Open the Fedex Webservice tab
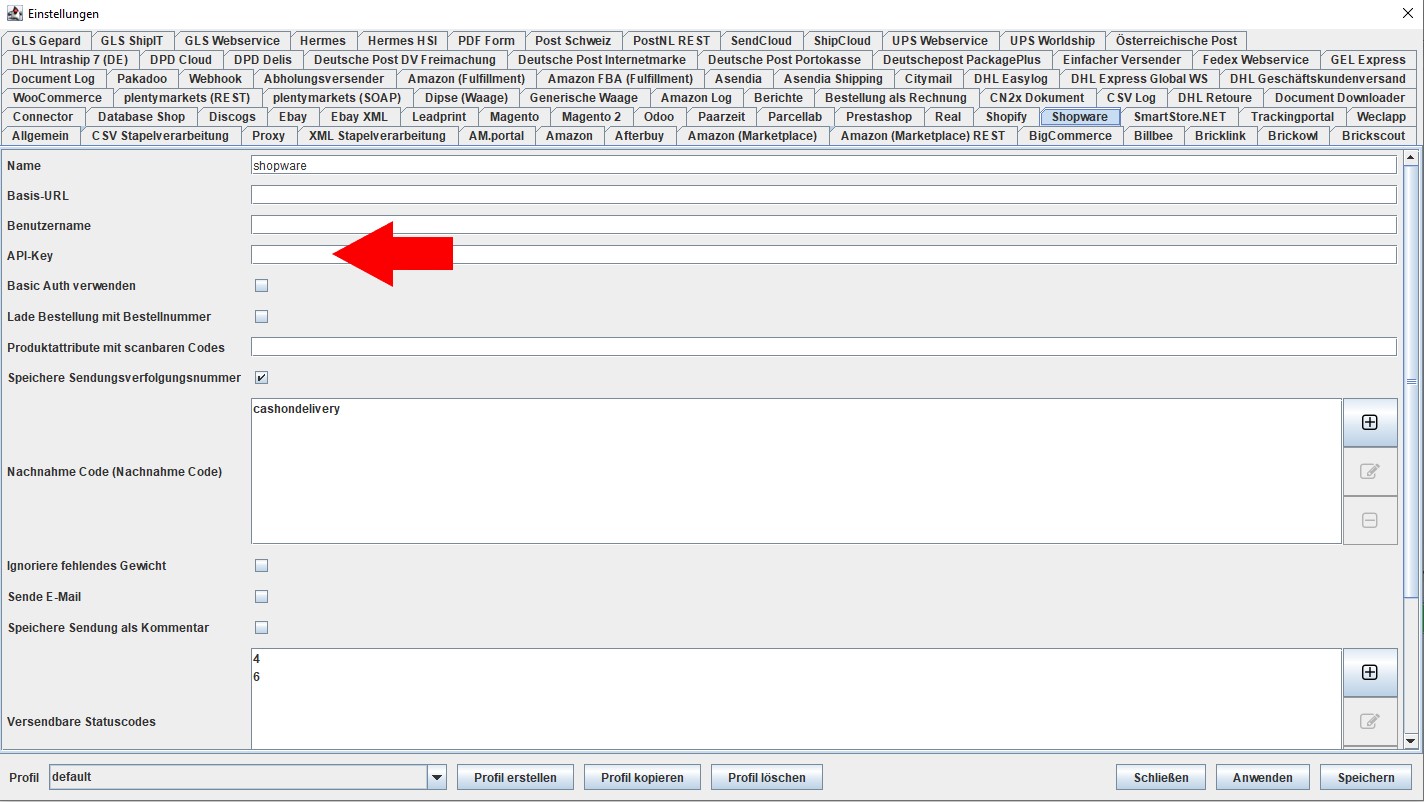 coord(1255,60)
